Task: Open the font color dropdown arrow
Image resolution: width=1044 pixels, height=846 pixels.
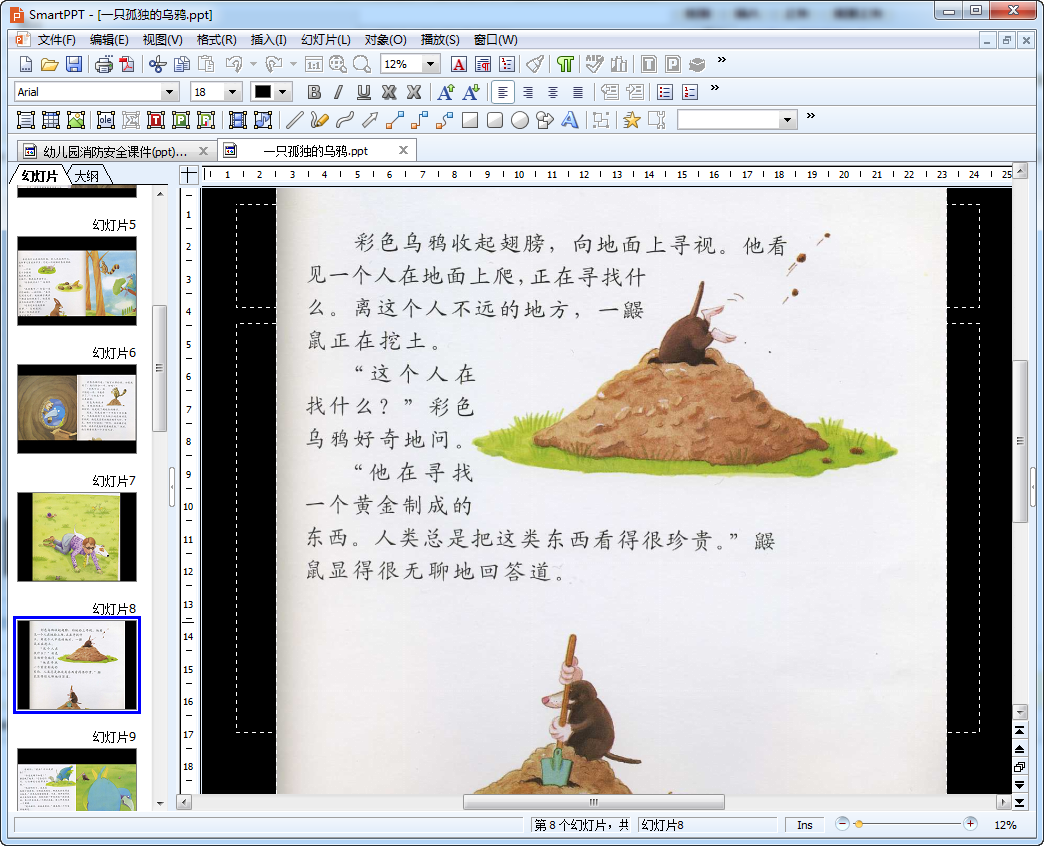Action: (284, 92)
